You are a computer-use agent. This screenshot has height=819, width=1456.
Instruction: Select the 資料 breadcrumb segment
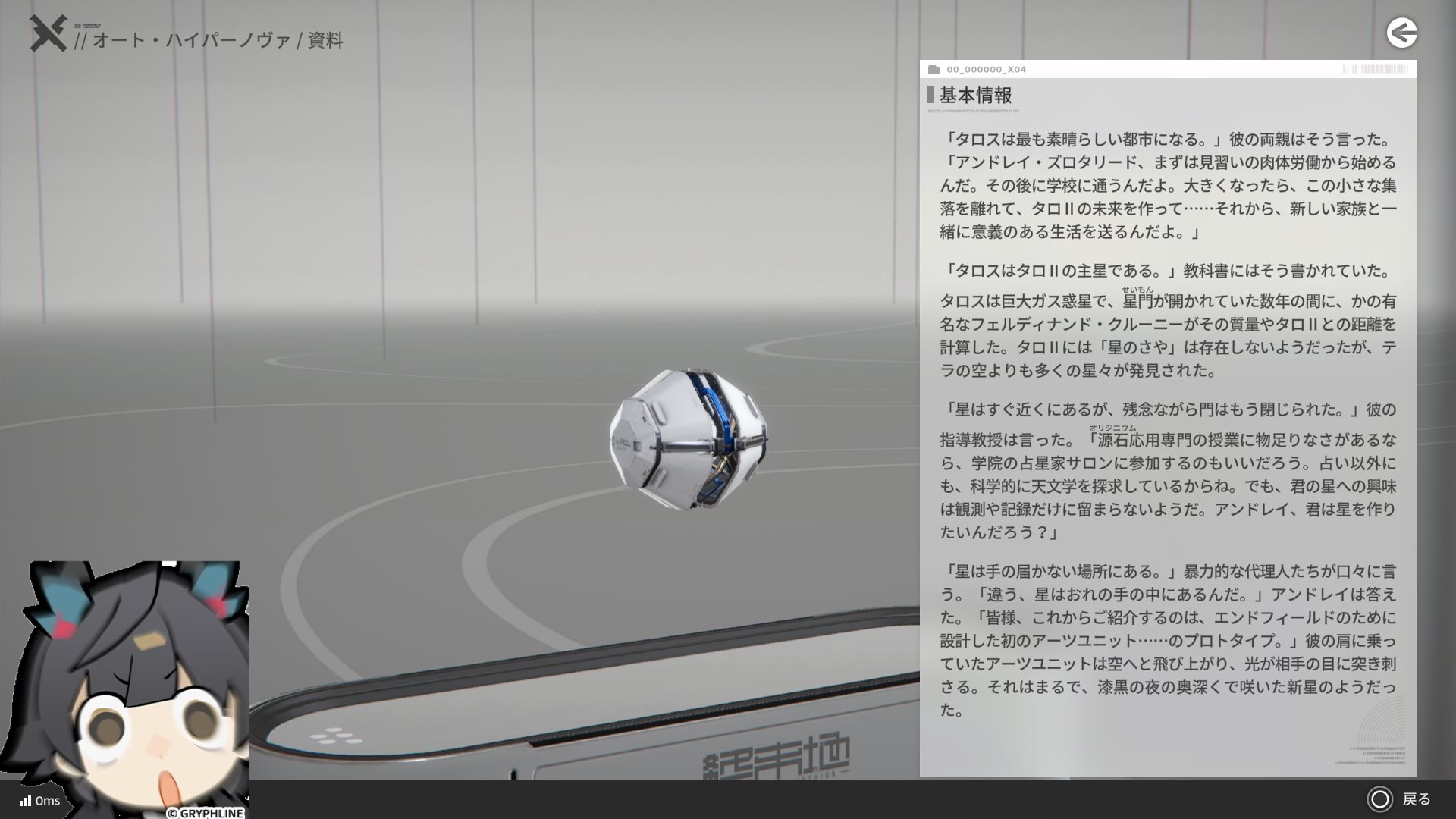325,40
